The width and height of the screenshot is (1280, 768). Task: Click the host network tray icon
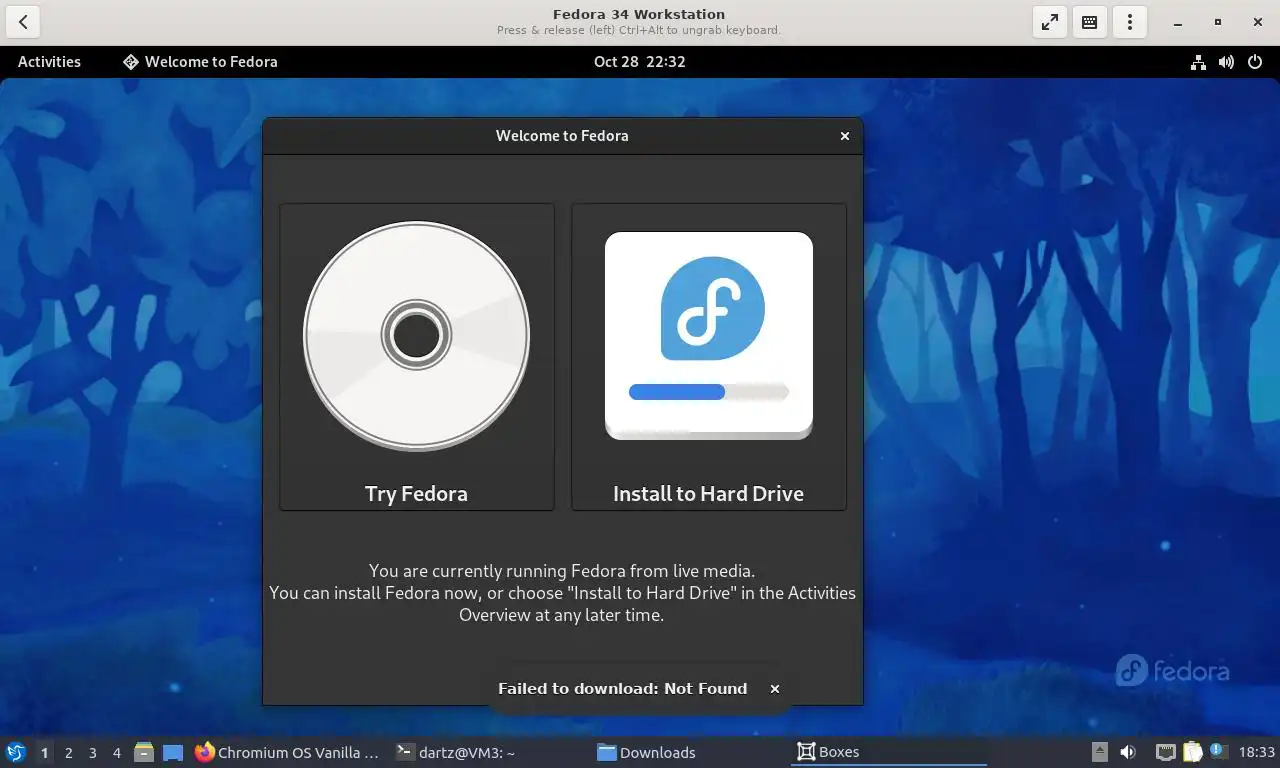(x=1165, y=752)
